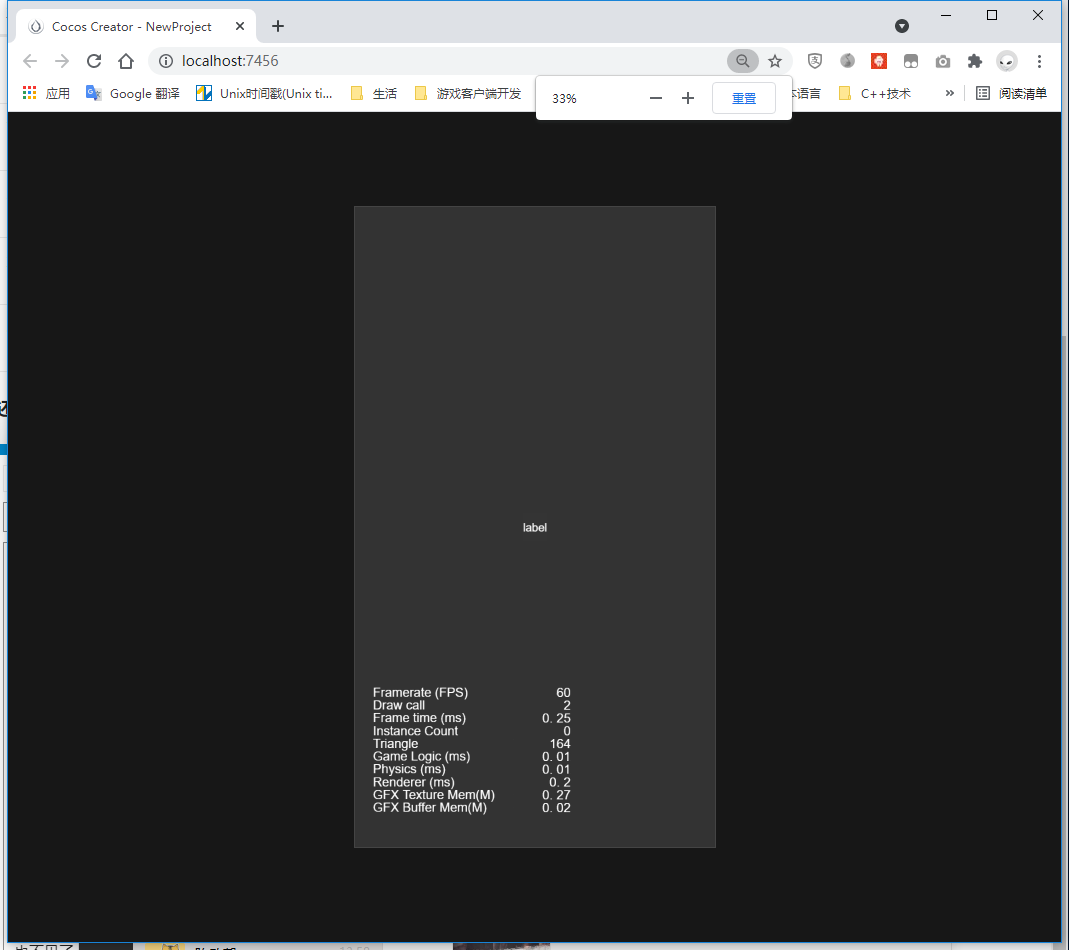Click the 'Physics (ms)' stat row
1069x950 pixels.
pos(471,769)
